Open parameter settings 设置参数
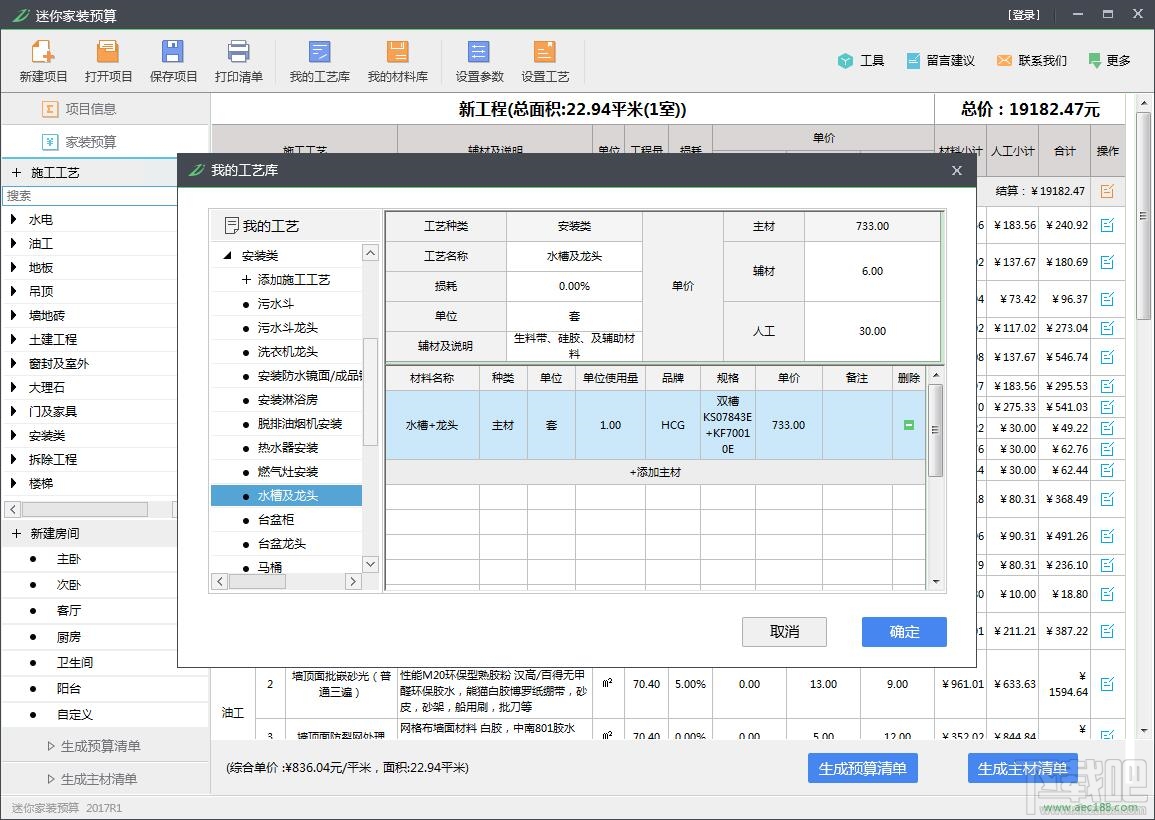This screenshot has height=820, width=1155. 477,60
